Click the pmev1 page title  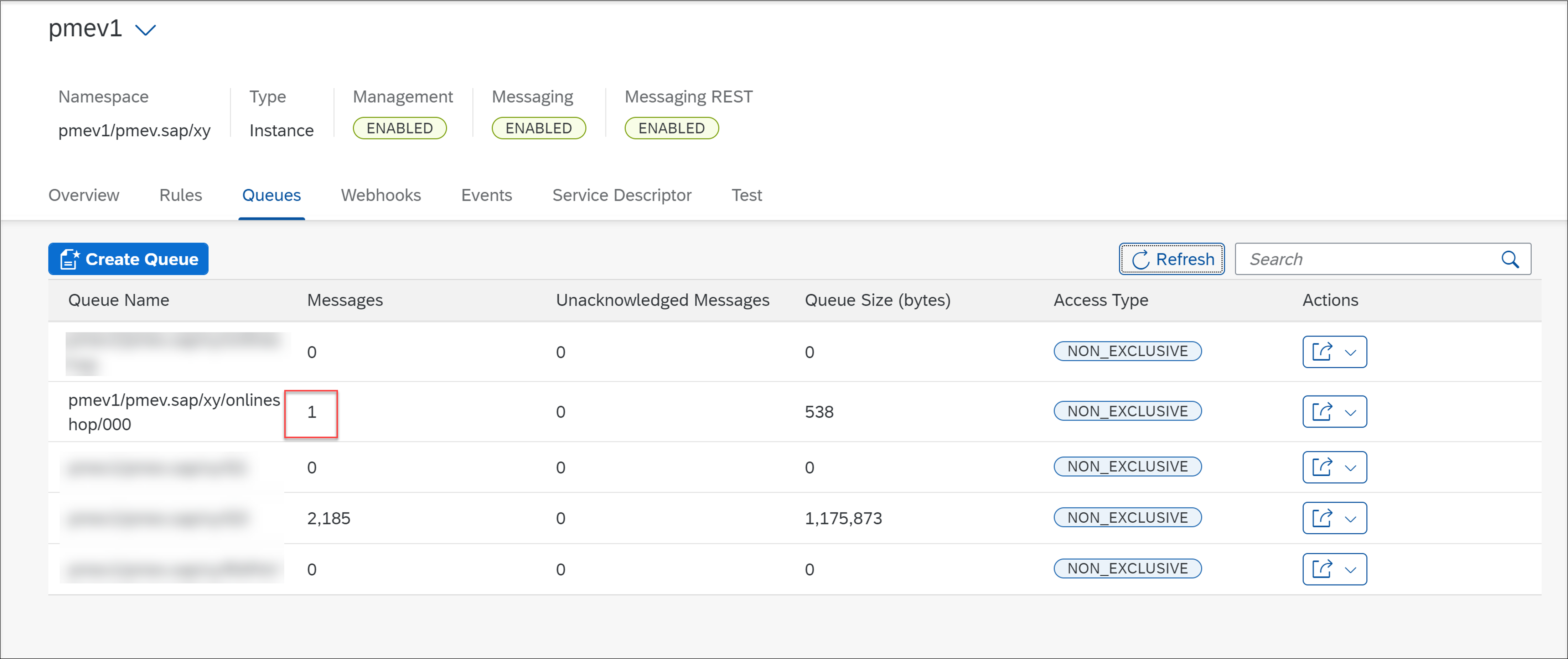click(x=85, y=28)
